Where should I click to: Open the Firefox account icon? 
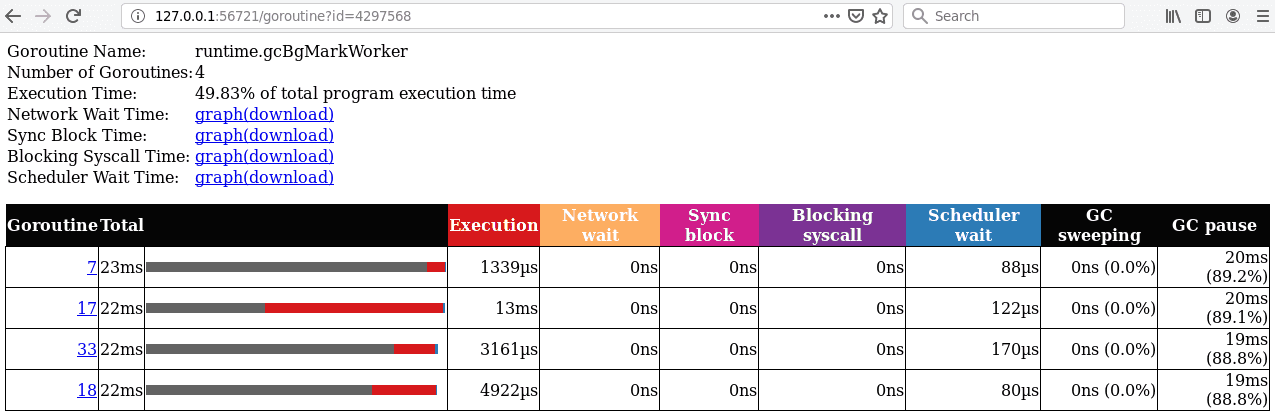1233,16
